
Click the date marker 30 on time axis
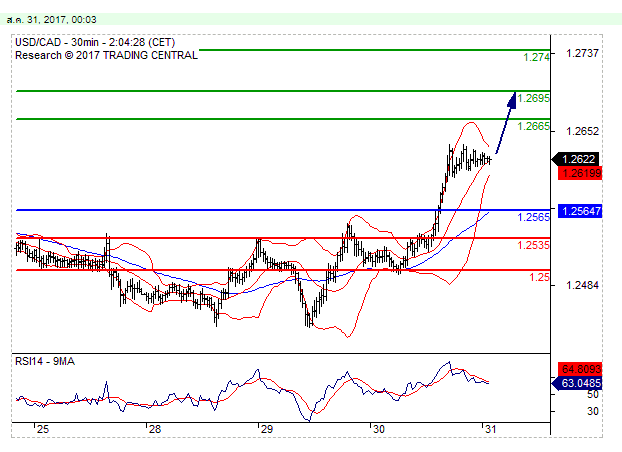point(379,429)
